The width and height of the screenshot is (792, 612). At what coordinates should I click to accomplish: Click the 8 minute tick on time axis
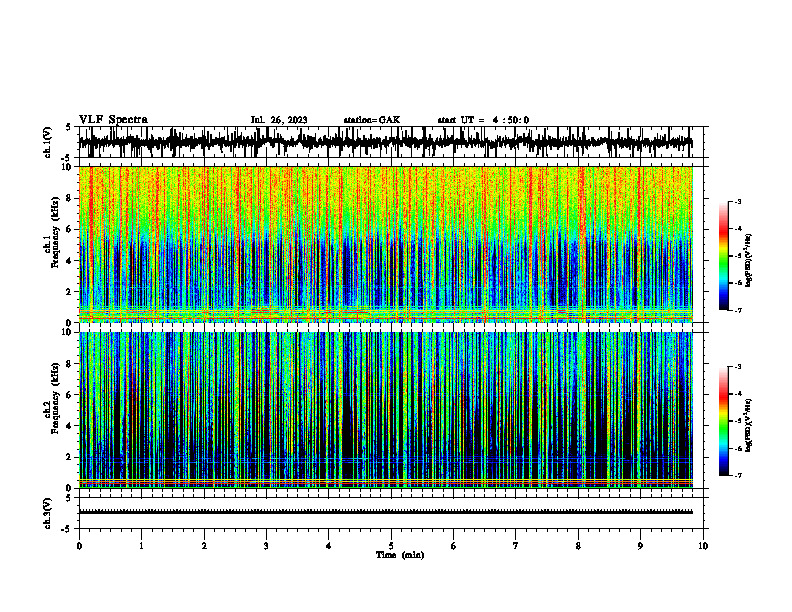578,546
